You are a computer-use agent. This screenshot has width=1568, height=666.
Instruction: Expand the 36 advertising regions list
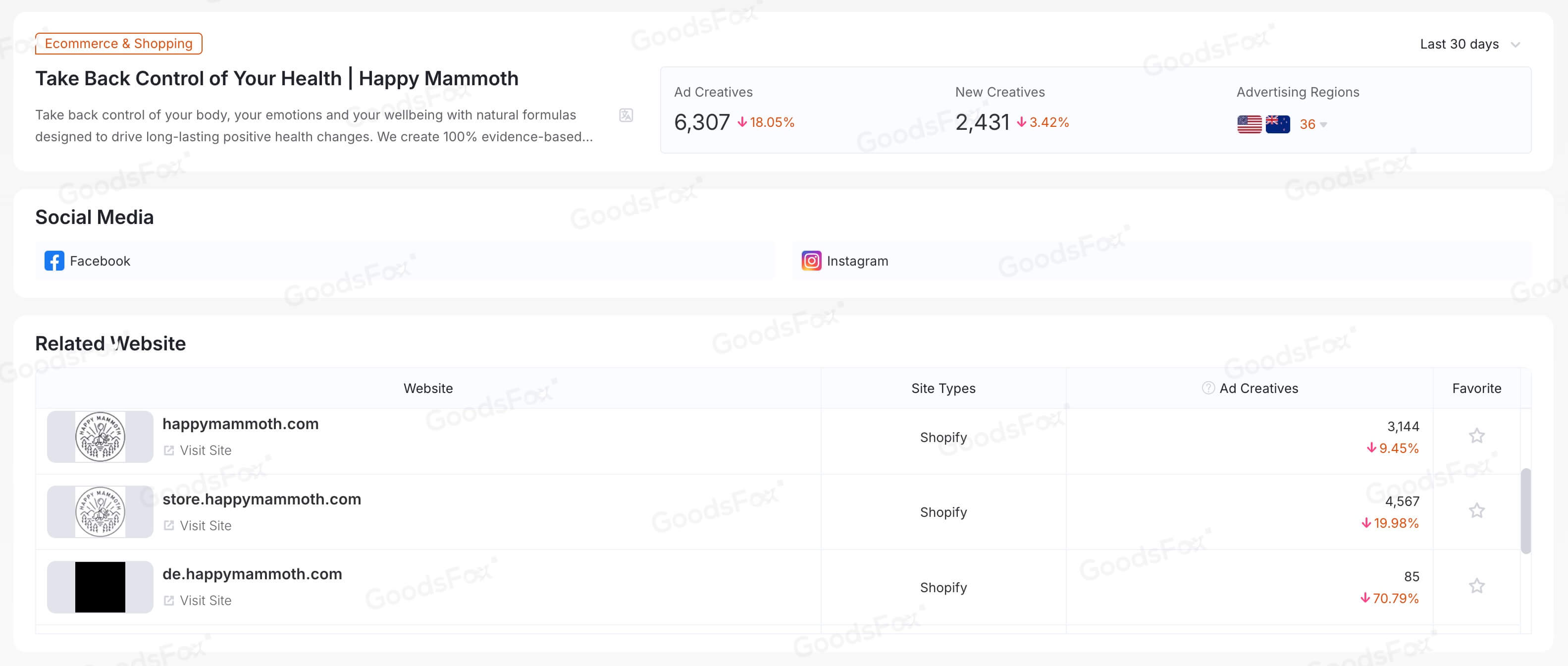pyautogui.click(x=1313, y=124)
